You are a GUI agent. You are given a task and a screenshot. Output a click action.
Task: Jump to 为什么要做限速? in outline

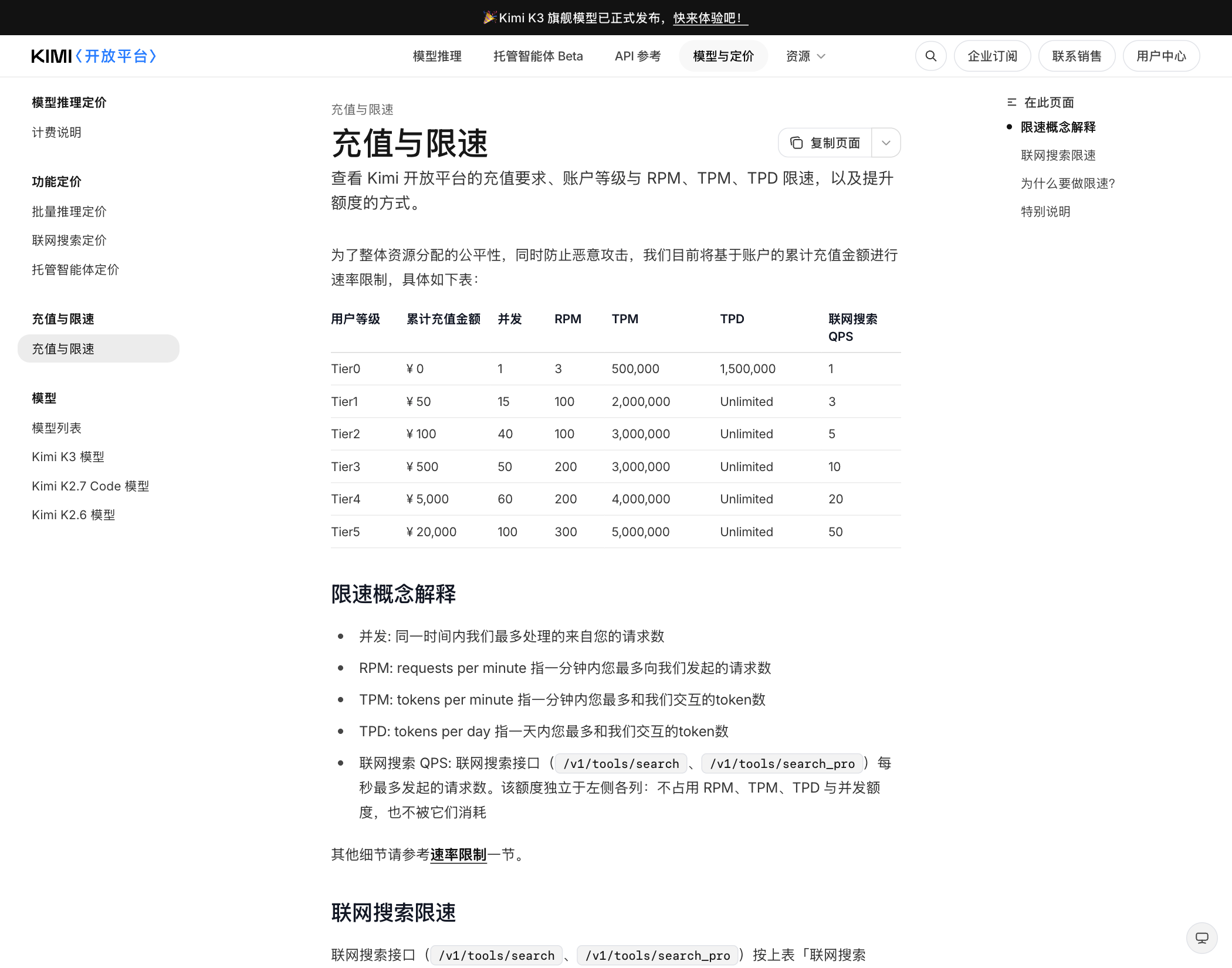coord(1068,183)
